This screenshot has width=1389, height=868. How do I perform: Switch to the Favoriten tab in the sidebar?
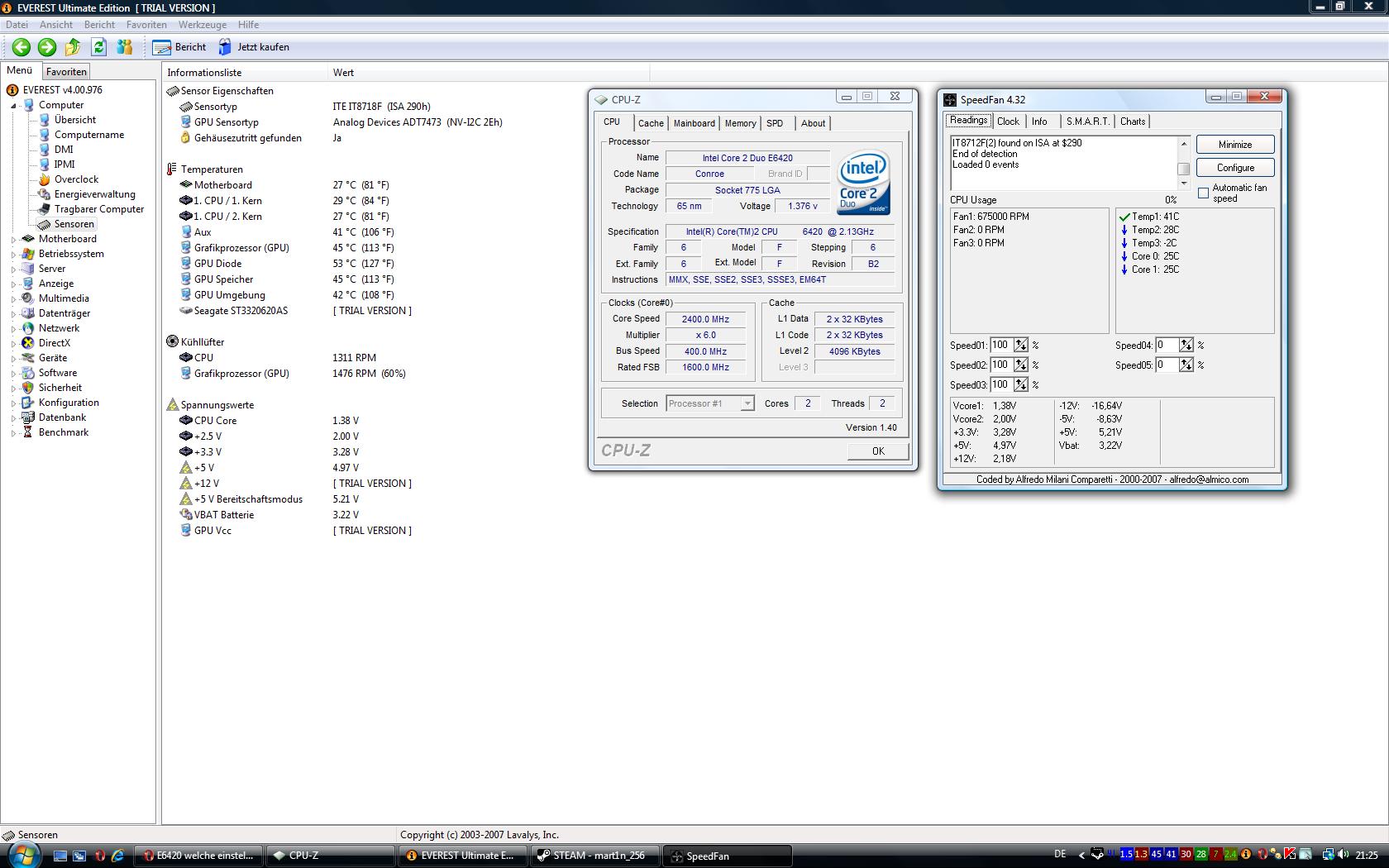(x=66, y=72)
